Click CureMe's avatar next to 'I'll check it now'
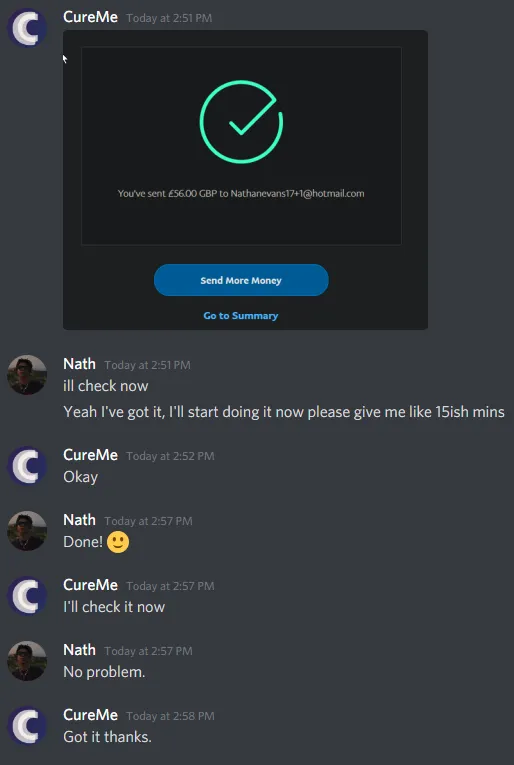Image resolution: width=514 pixels, height=765 pixels. [27, 596]
